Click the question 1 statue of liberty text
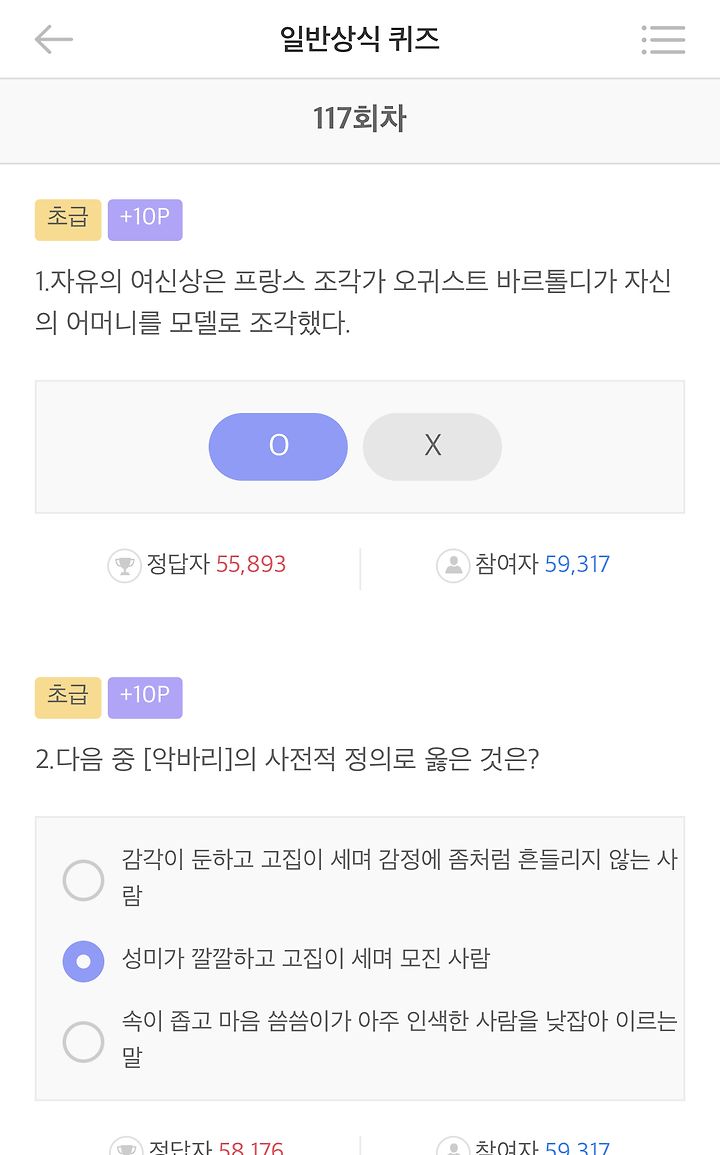 353,302
